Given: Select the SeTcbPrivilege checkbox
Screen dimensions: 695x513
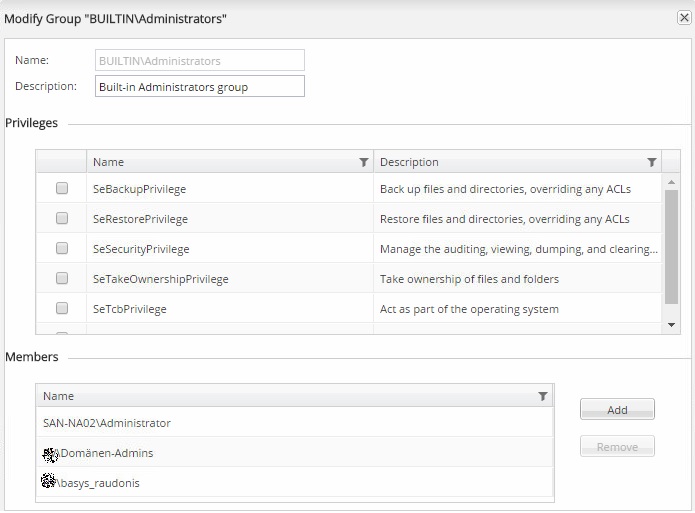Looking at the screenshot, I should [x=62, y=308].
